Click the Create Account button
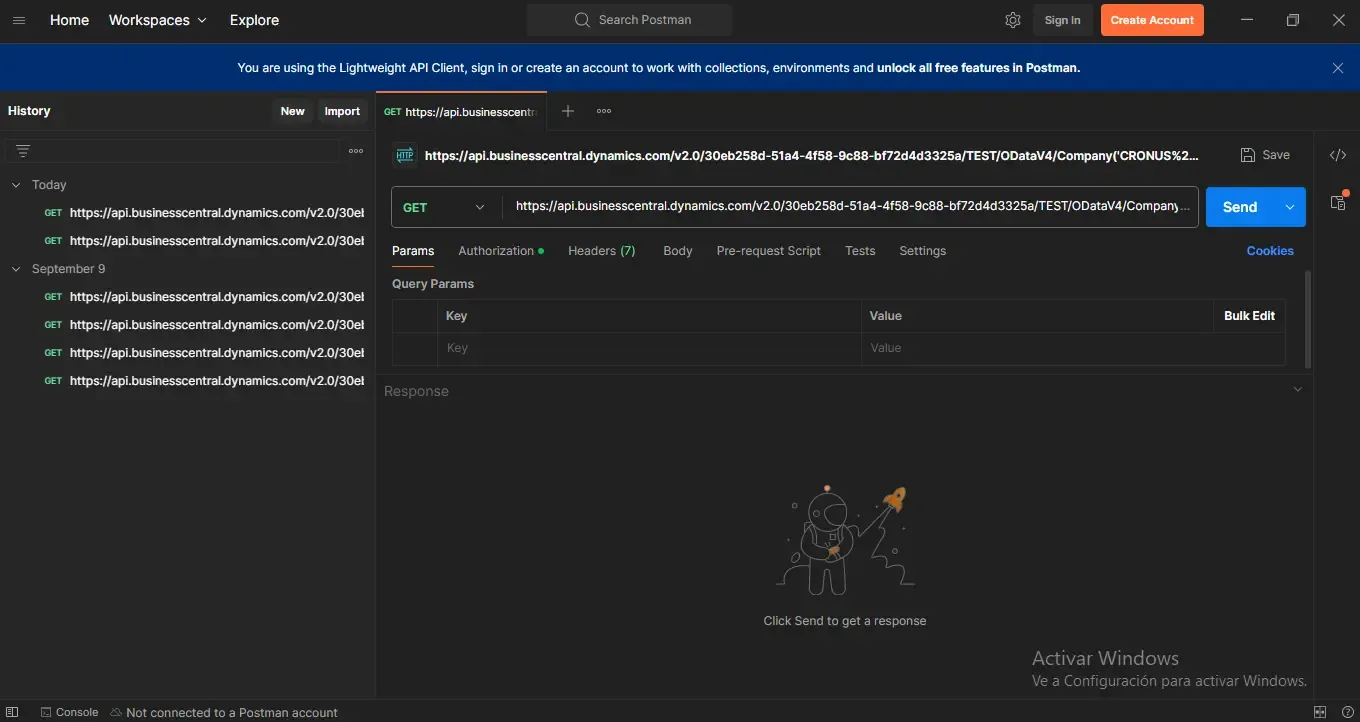This screenshot has height=722, width=1360. click(1152, 20)
